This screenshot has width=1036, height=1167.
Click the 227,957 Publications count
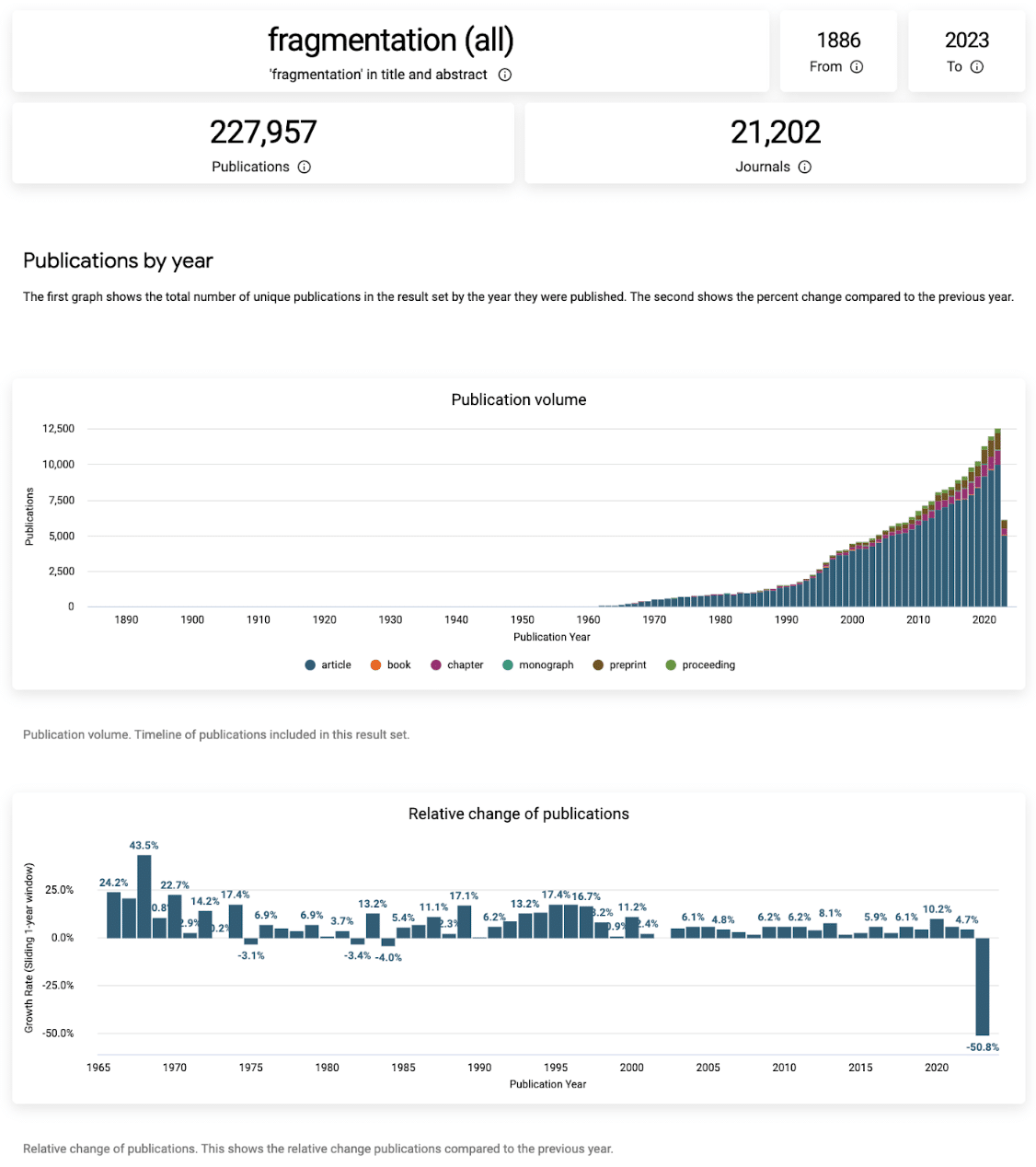click(x=263, y=132)
